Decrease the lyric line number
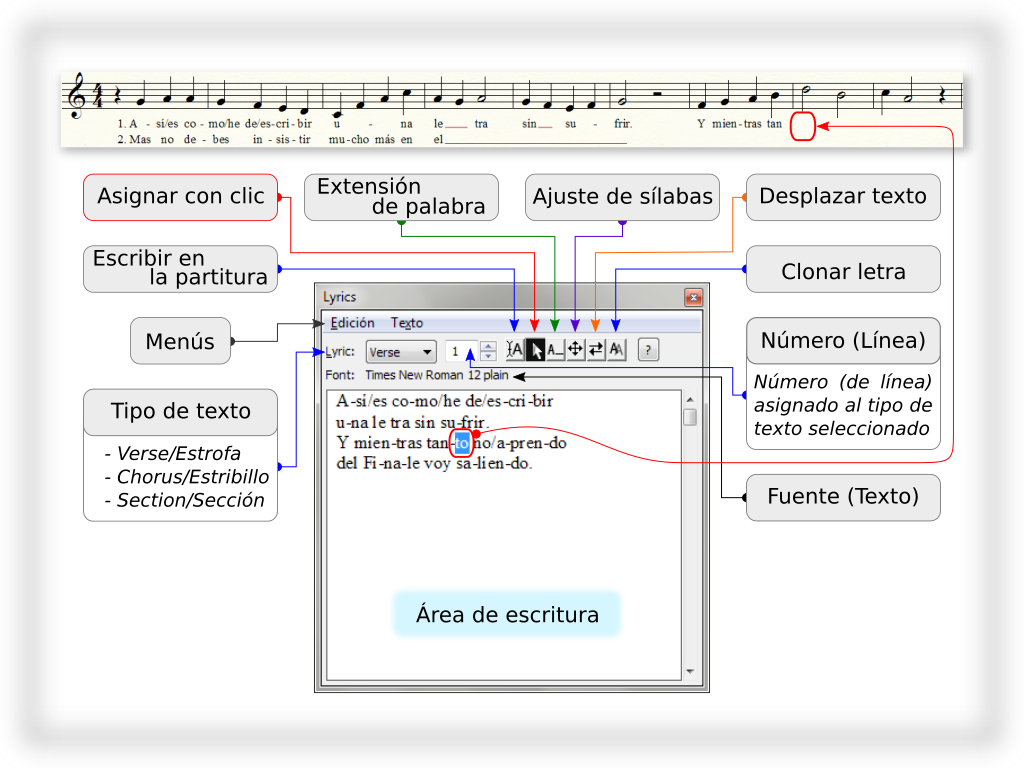Image resolution: width=1024 pixels, height=768 pixels. pyautogui.click(x=488, y=356)
